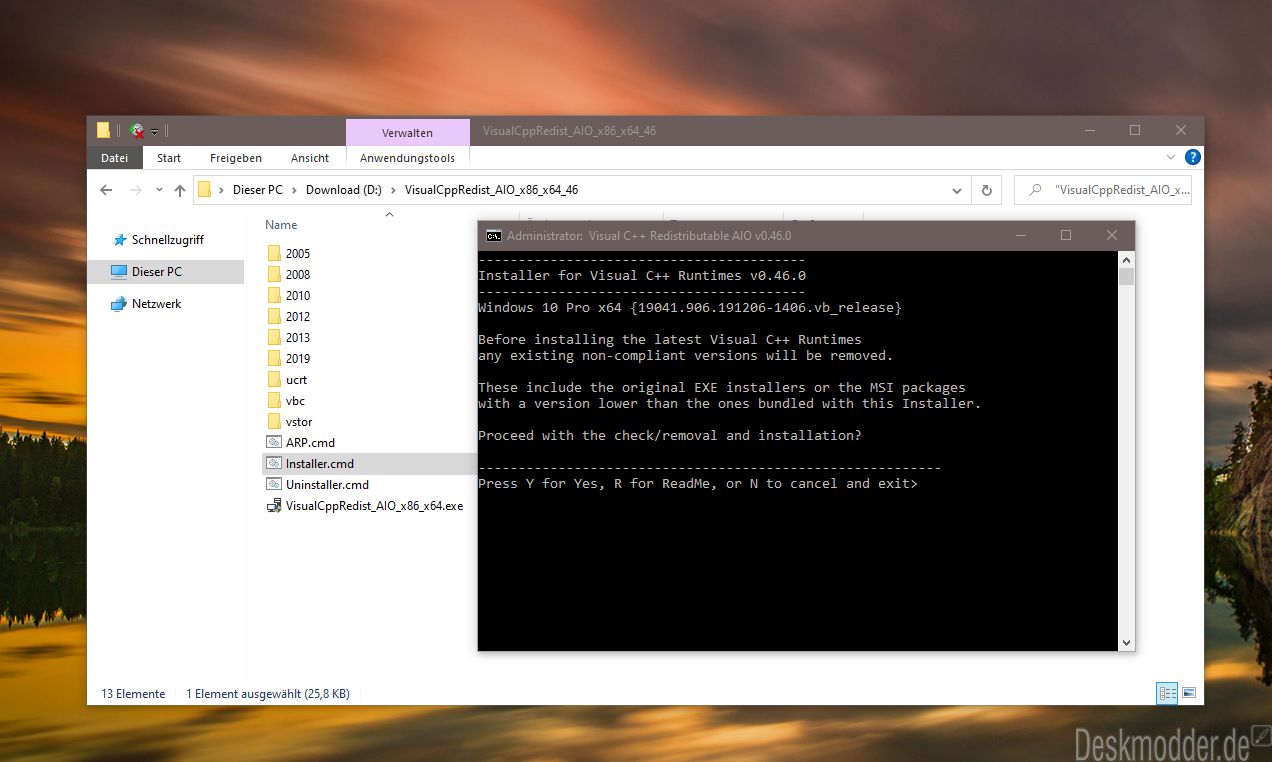Click the Explorer forward arrow
The width and height of the screenshot is (1272, 762).
[135, 190]
